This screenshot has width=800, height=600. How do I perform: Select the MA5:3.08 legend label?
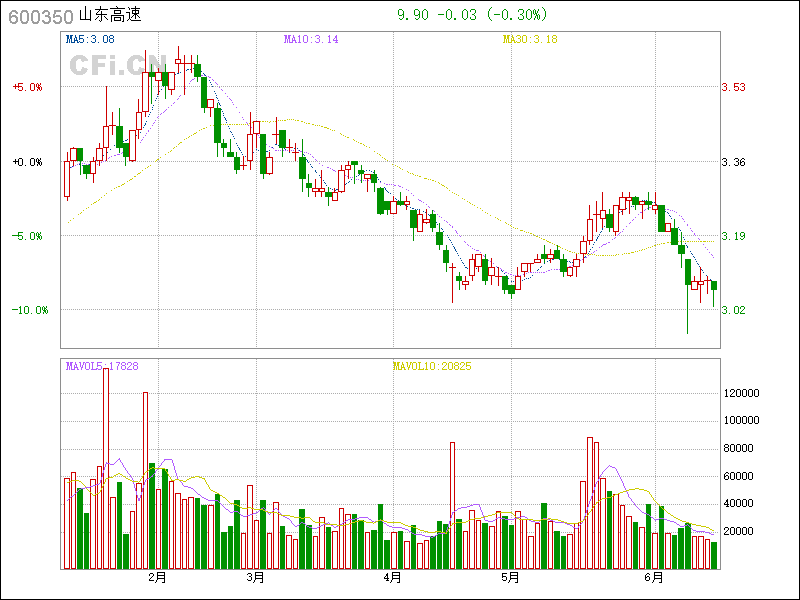pyautogui.click(x=89, y=39)
